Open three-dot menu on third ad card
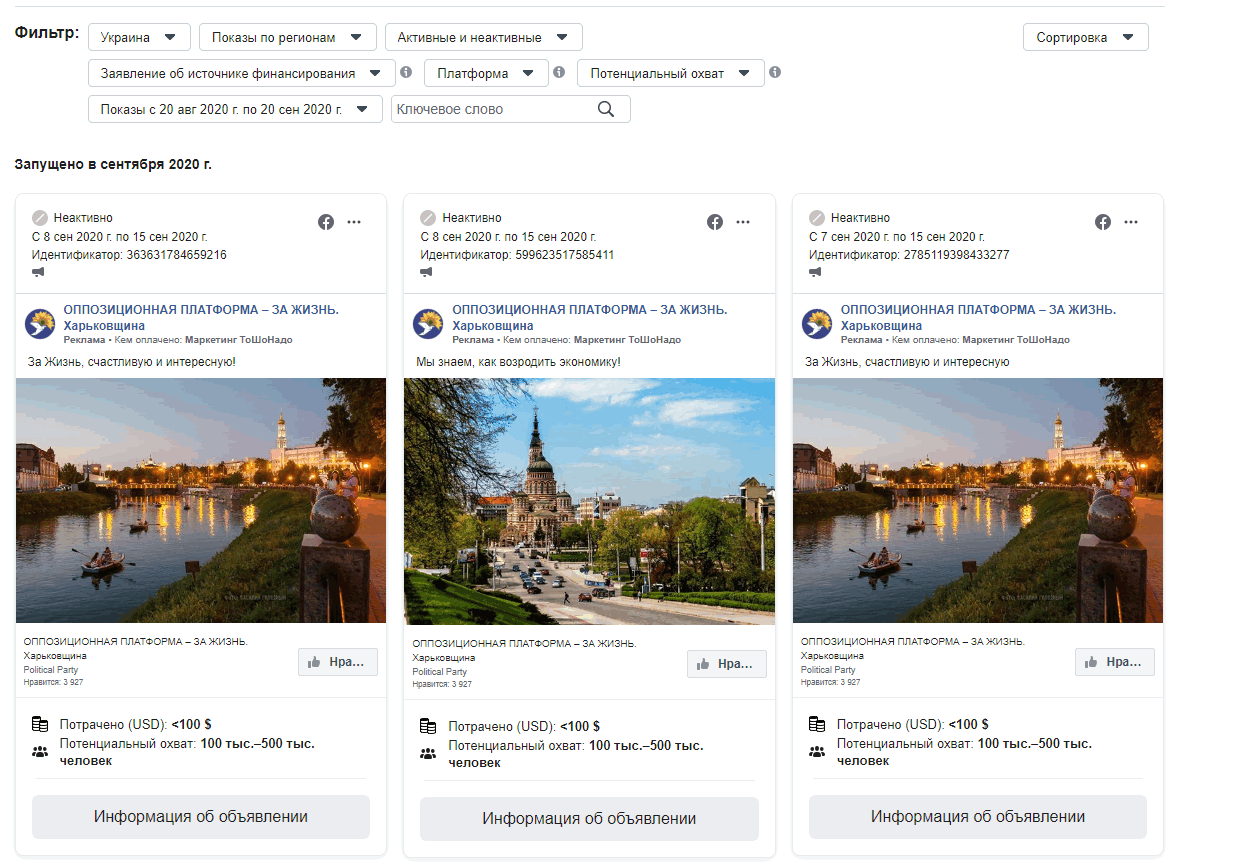 [x=1131, y=222]
